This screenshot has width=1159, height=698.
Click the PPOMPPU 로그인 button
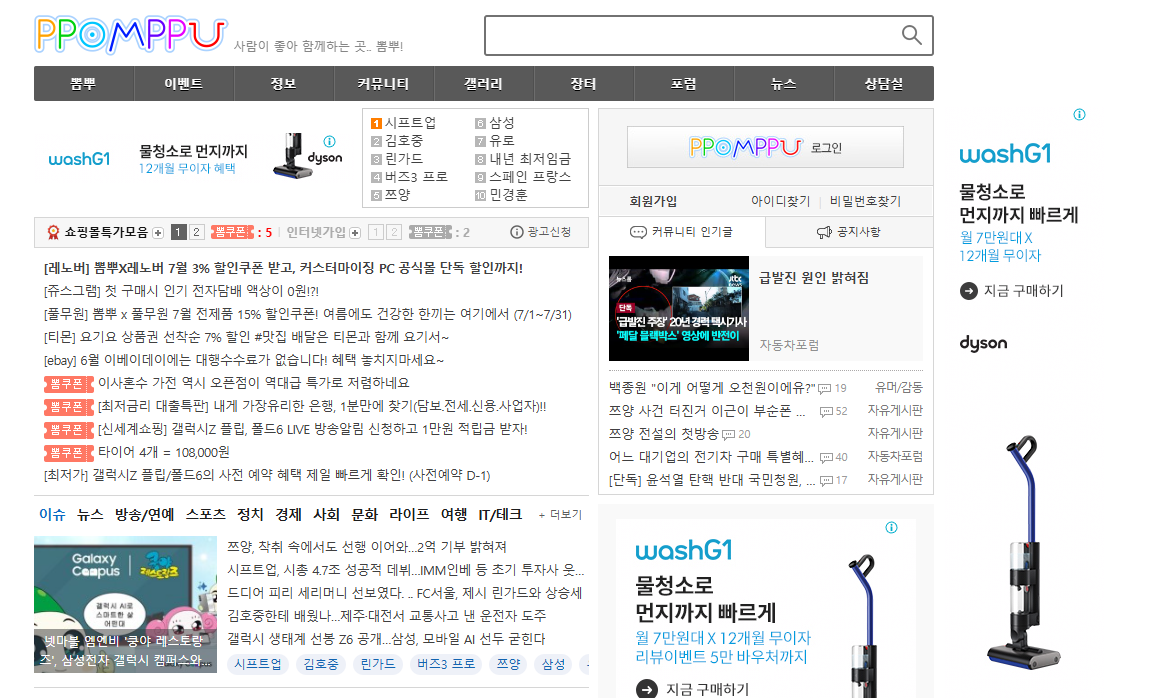764,148
